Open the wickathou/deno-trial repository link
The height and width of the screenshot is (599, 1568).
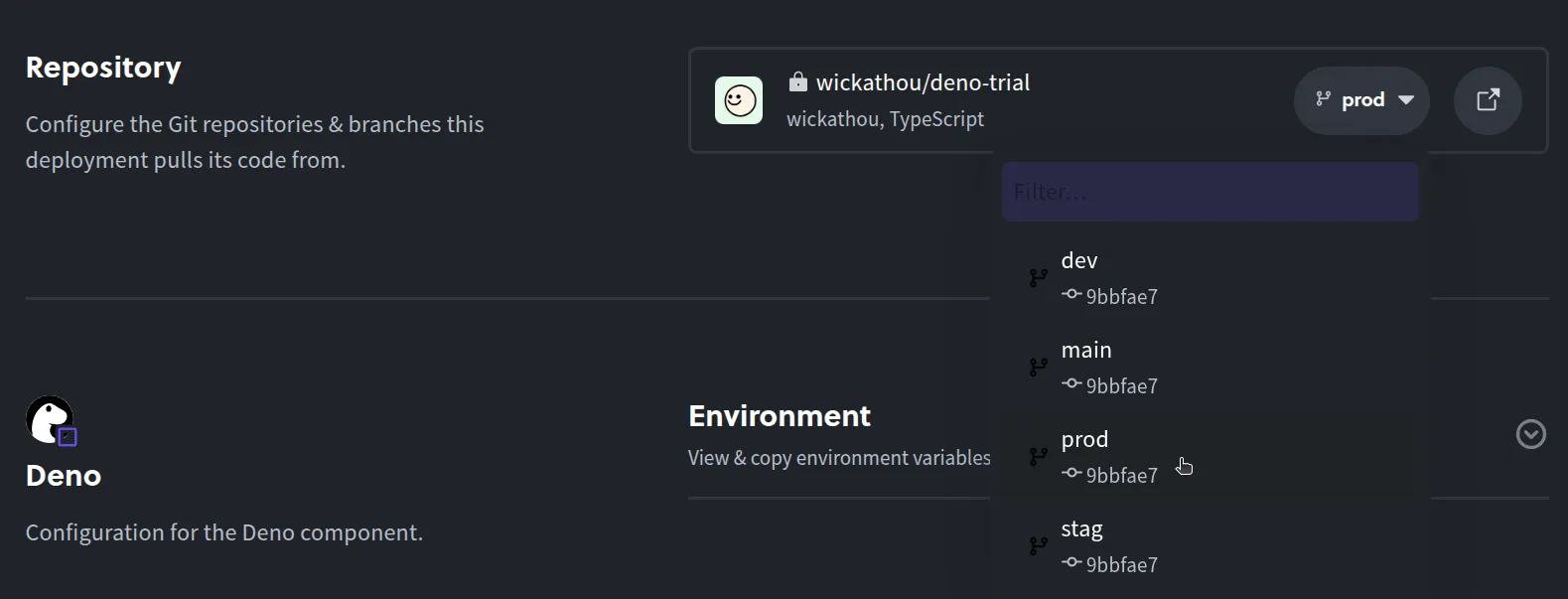pos(923,82)
